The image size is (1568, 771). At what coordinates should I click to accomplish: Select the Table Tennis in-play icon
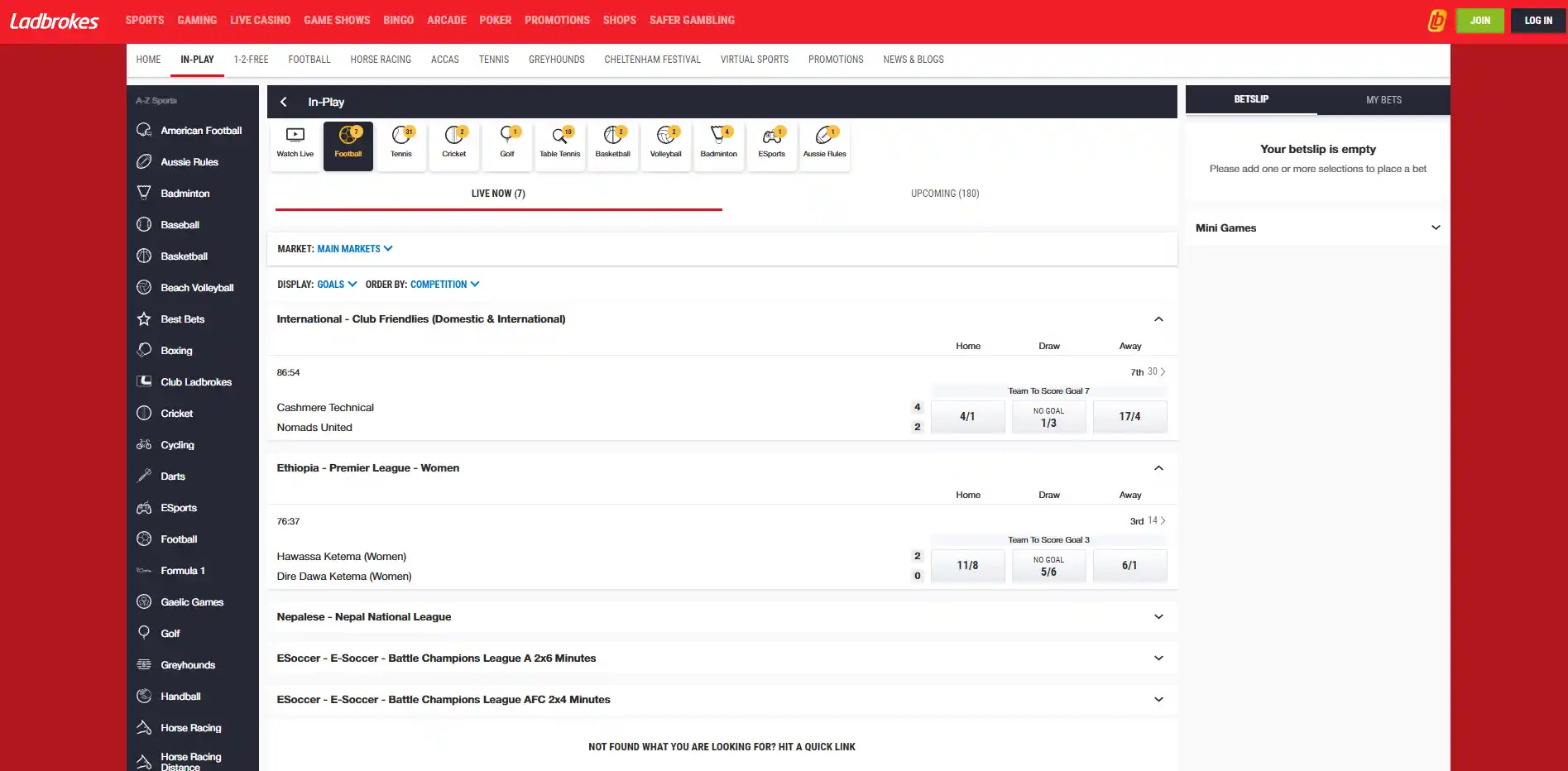click(560, 146)
